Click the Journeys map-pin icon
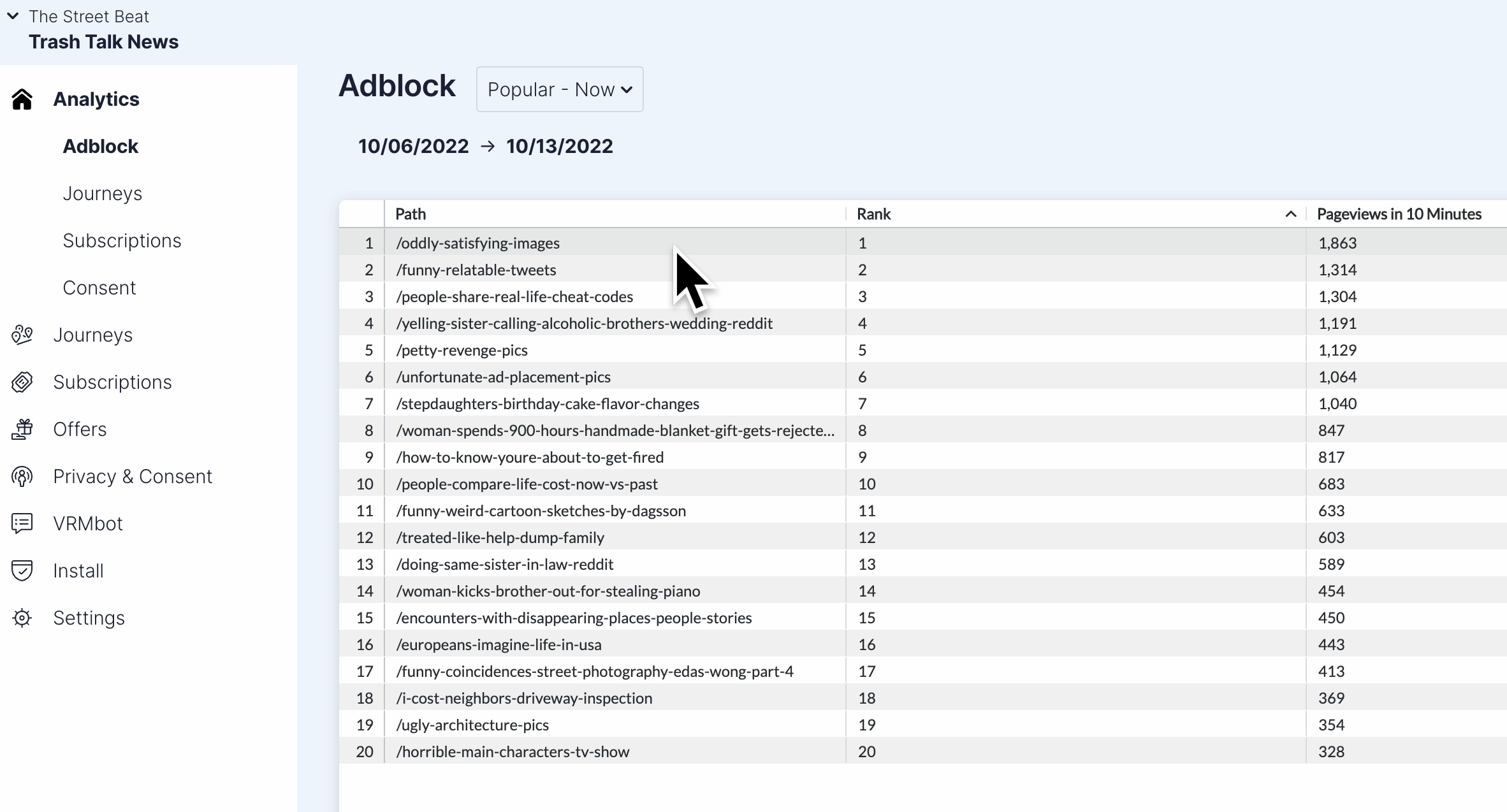Image resolution: width=1507 pixels, height=812 pixels. pyautogui.click(x=22, y=335)
